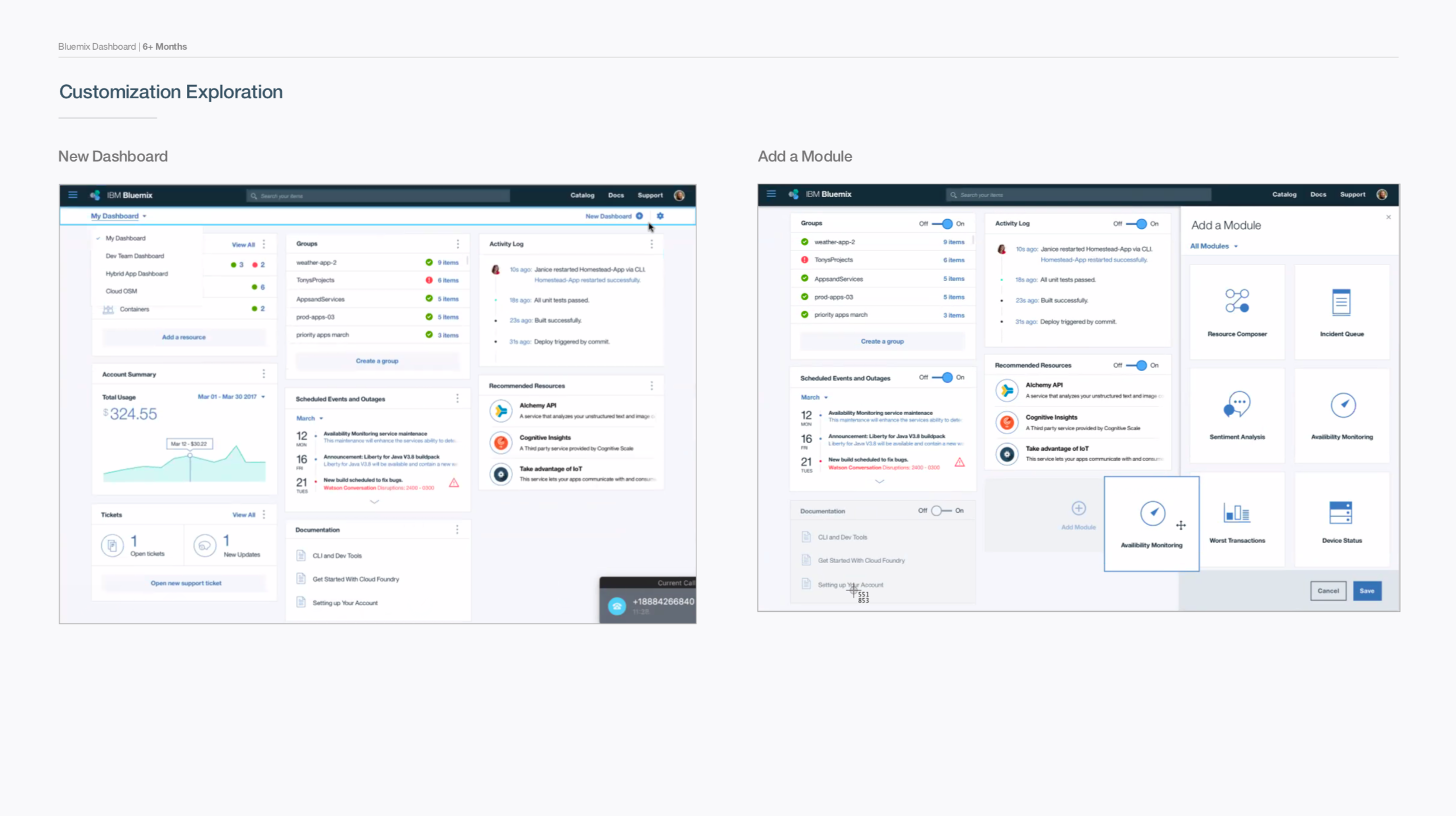Click Create a group in New Dashboard
This screenshot has width=1456, height=816.
pyautogui.click(x=377, y=361)
